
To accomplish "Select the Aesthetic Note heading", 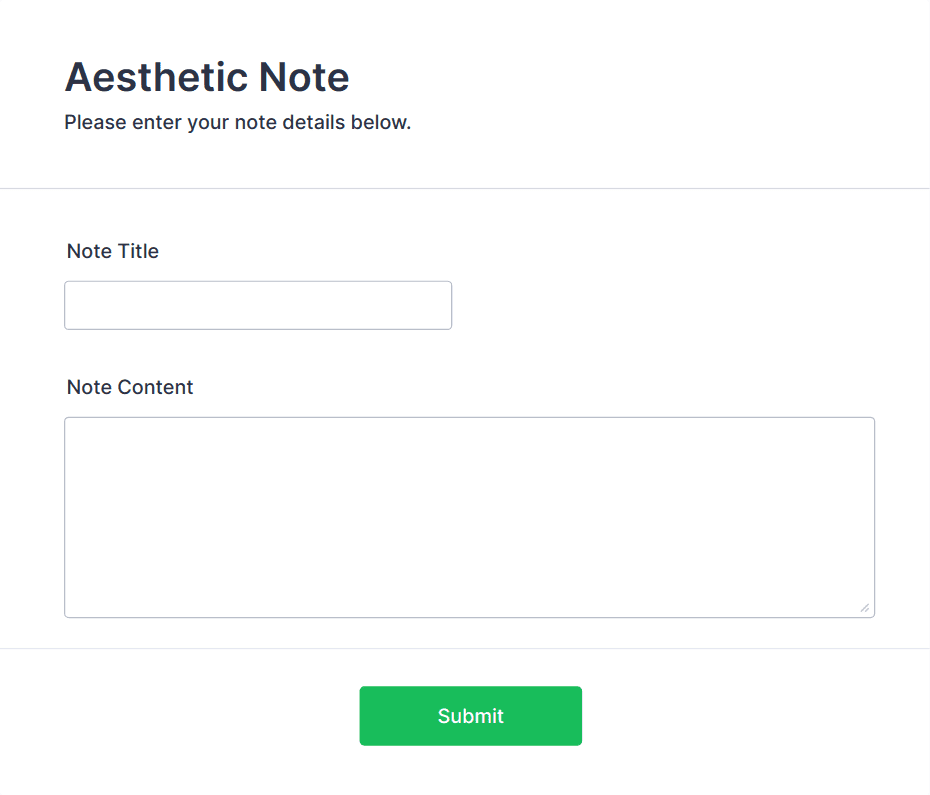I will (207, 77).
